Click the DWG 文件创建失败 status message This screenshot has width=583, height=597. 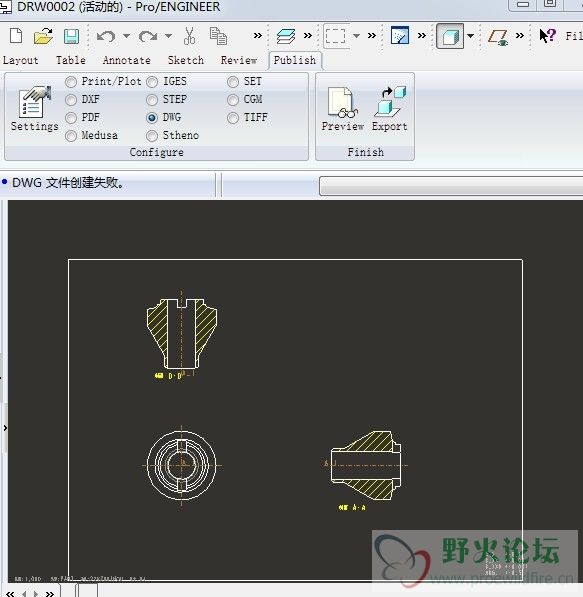point(68,183)
